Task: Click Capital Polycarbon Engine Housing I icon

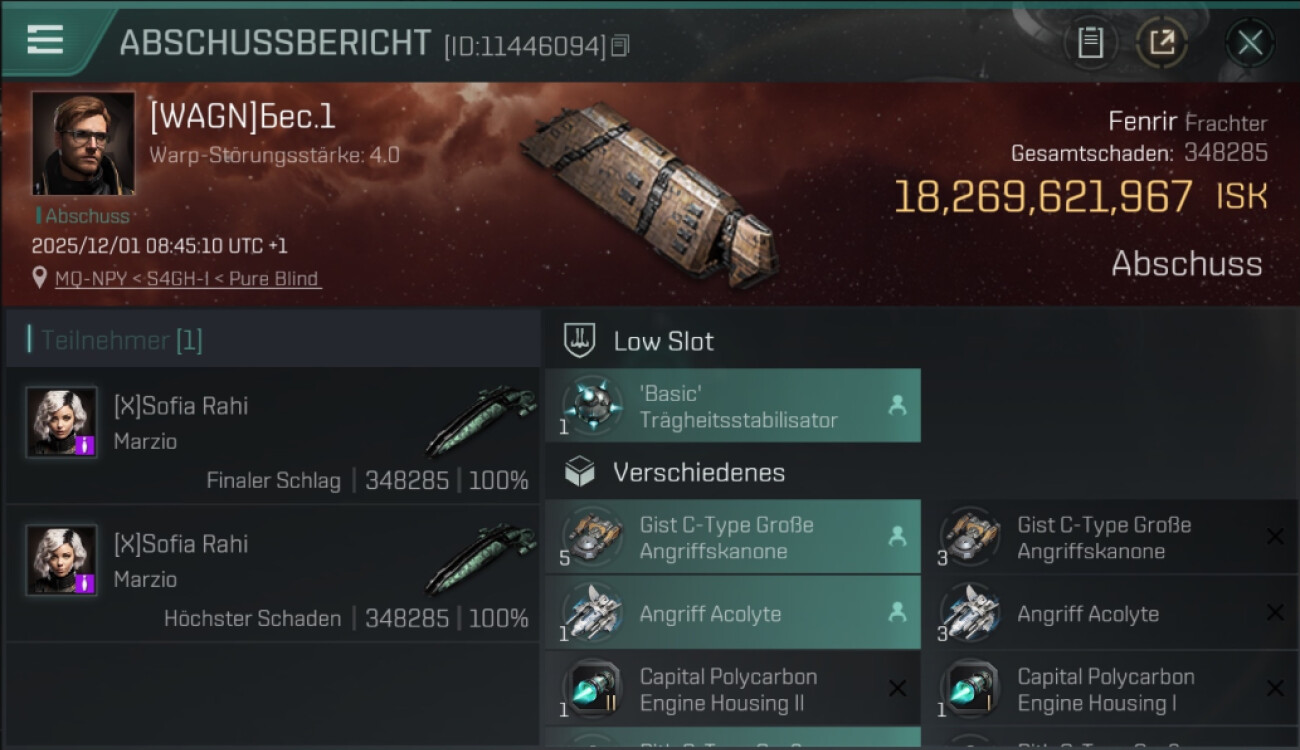Action: pyautogui.click(x=970, y=690)
